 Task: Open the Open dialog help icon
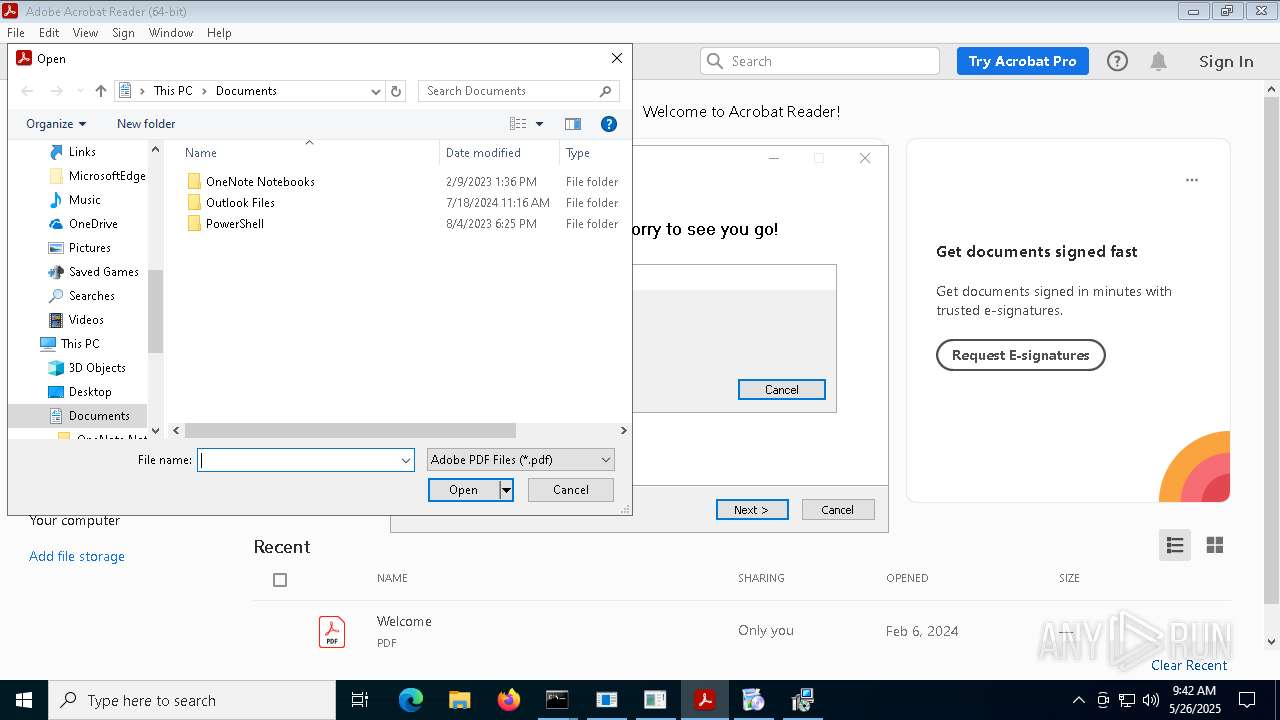click(x=608, y=124)
